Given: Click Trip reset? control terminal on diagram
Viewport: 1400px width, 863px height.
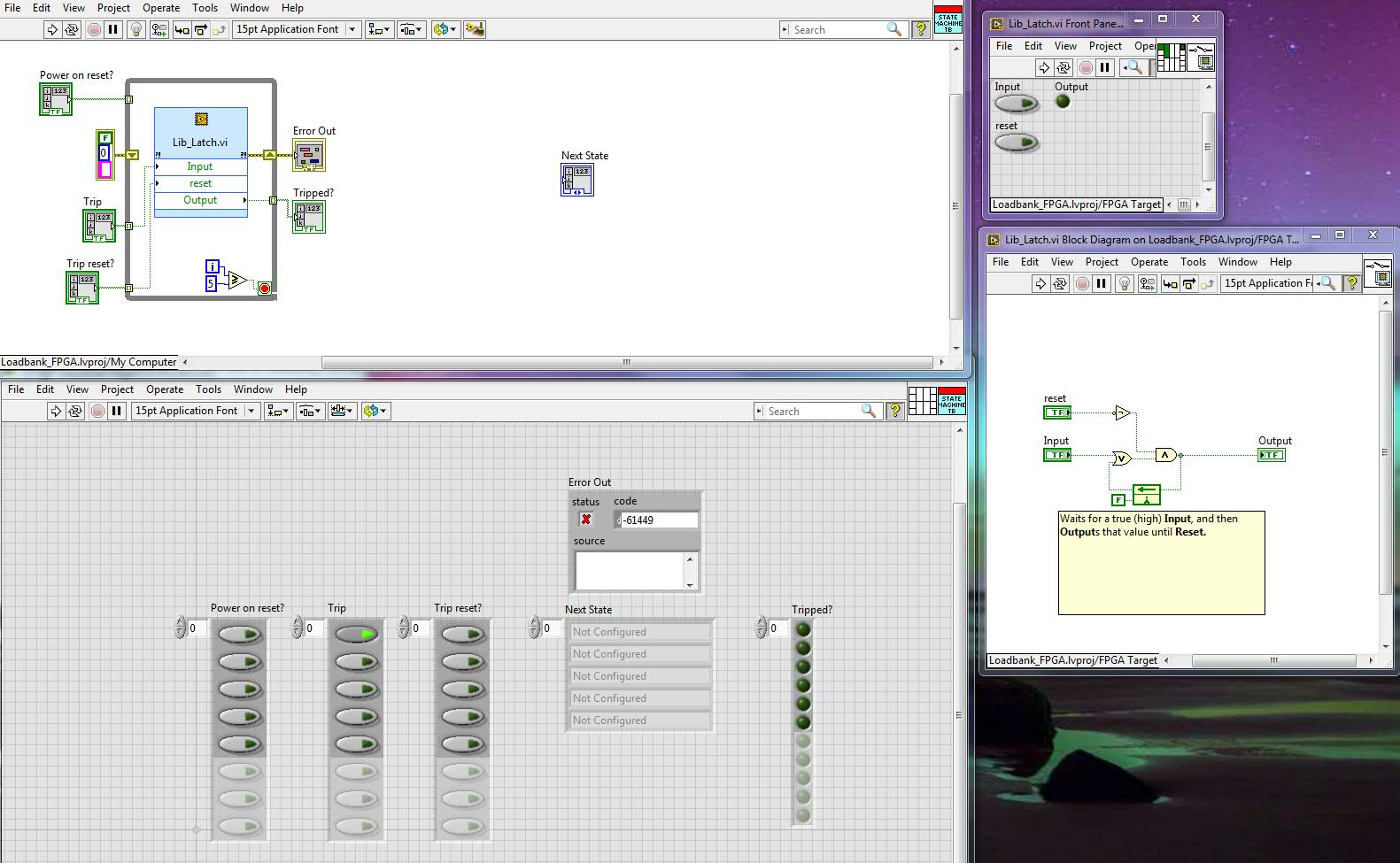Looking at the screenshot, I should pos(82,288).
